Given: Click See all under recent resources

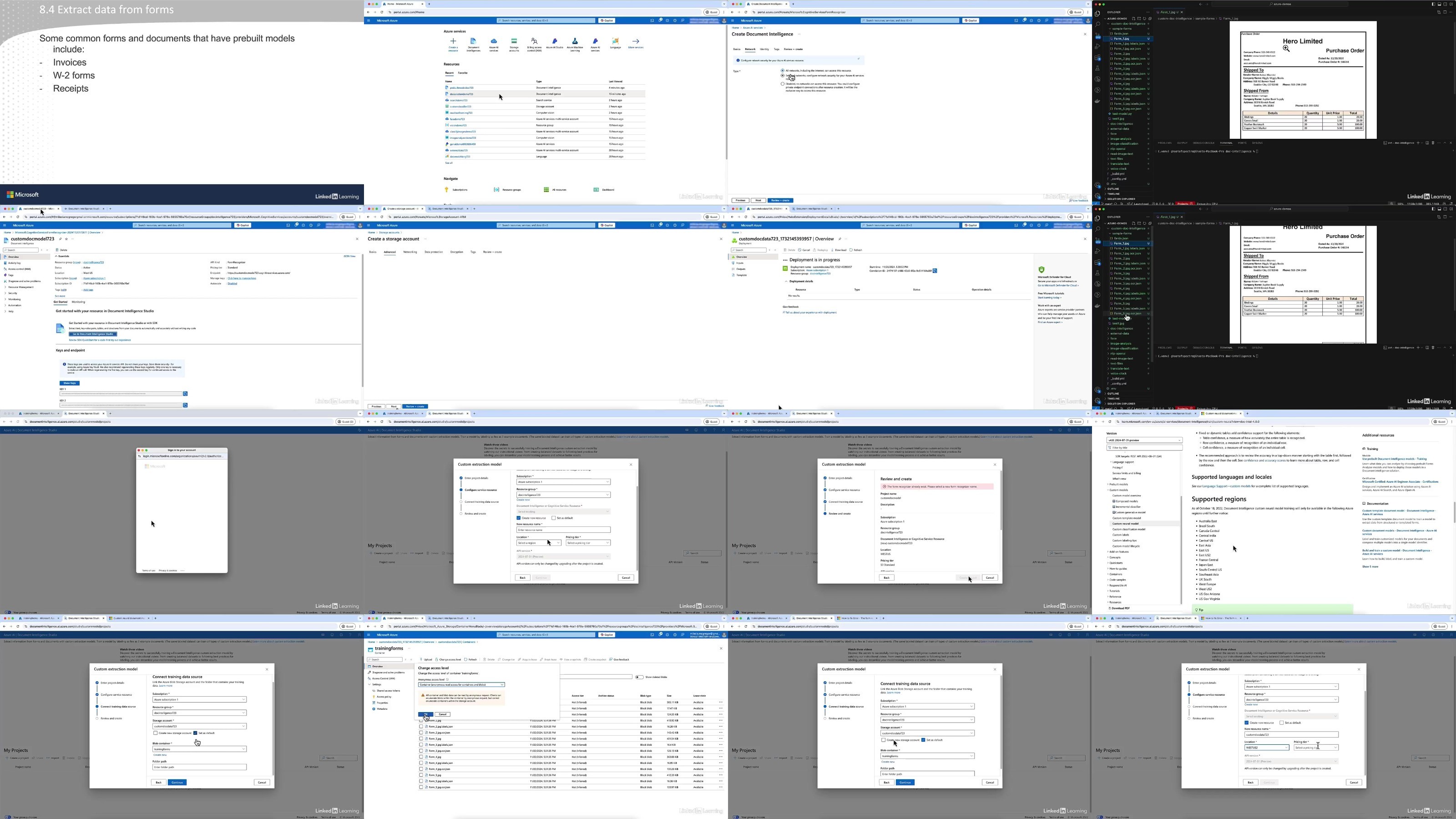Looking at the screenshot, I should [x=449, y=163].
